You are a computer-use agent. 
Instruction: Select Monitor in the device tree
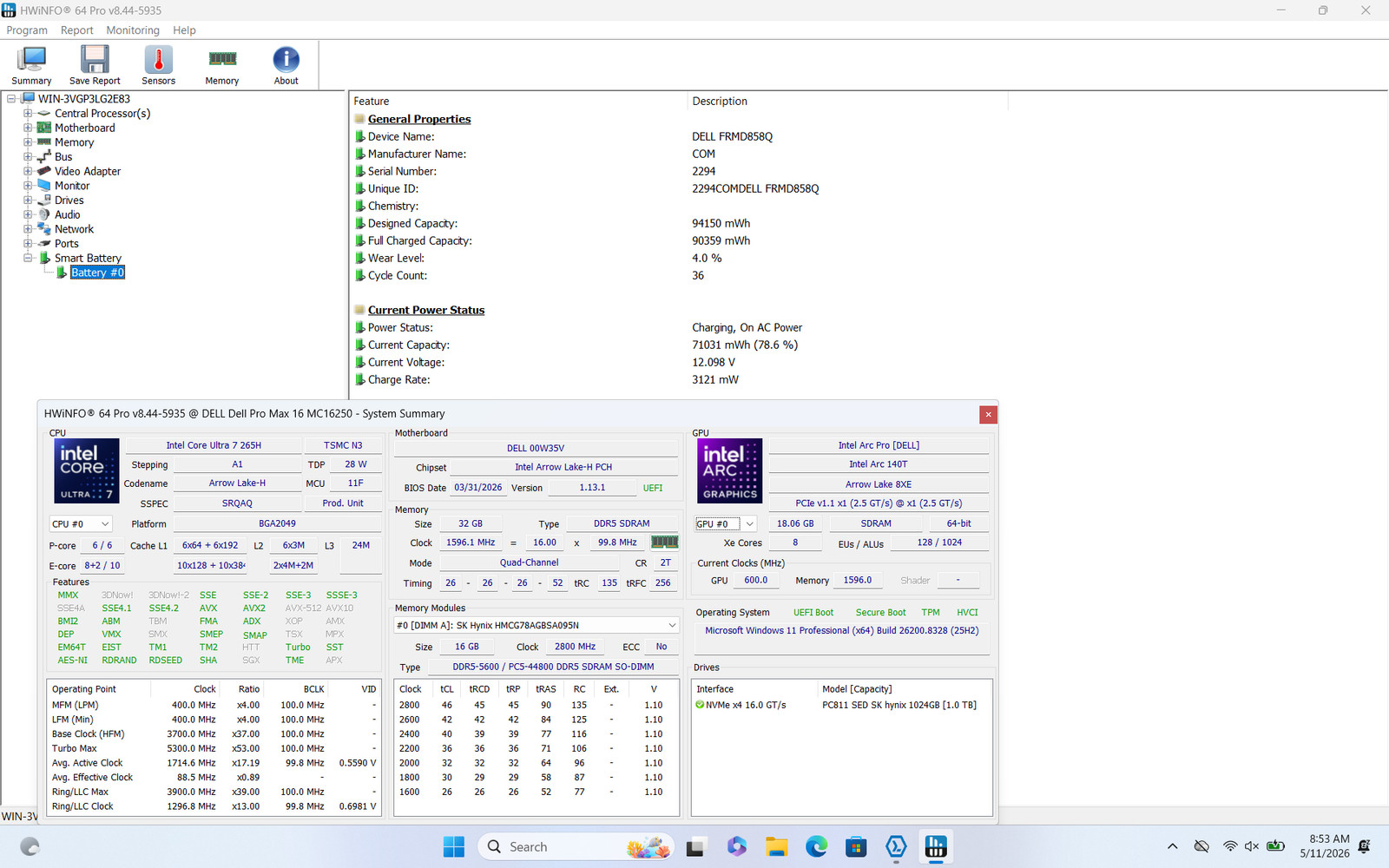[x=72, y=186]
